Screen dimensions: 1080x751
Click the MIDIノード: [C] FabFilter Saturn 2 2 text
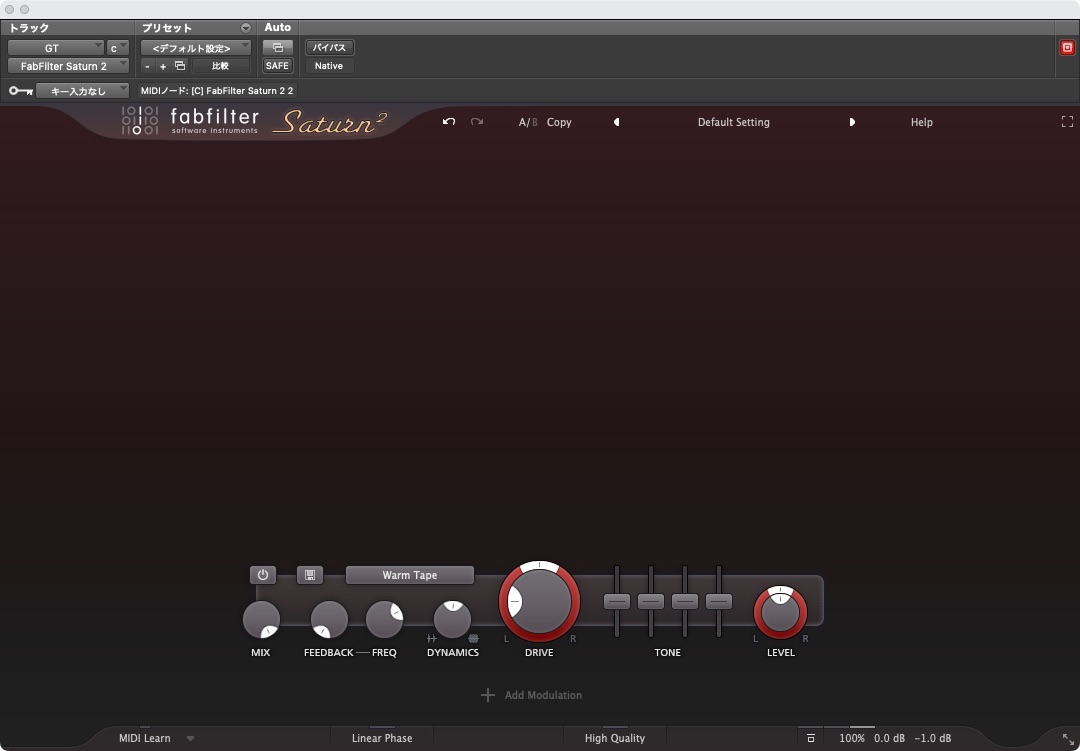217,90
